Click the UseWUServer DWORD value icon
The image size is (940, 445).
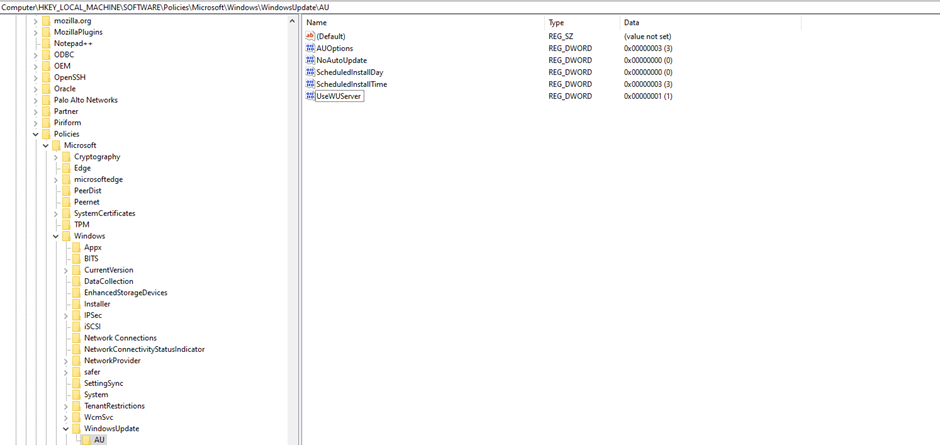click(x=310, y=96)
